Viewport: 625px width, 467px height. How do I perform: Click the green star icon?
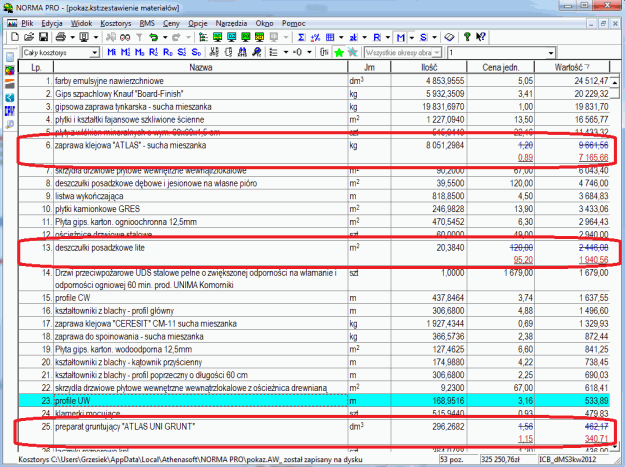[x=339, y=52]
